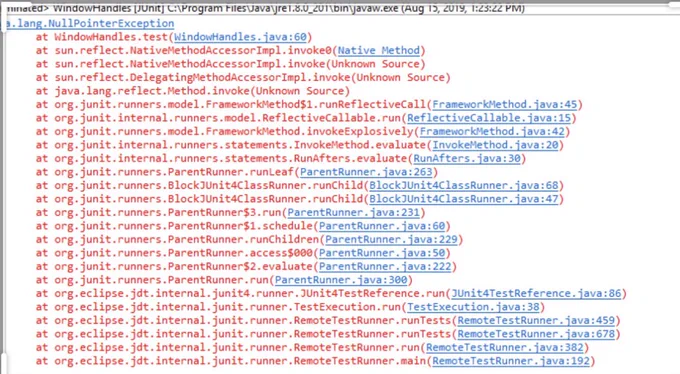Screen dimensions: 680x374
Task: Open RunAfters.java:30 link
Action: (x=467, y=158)
